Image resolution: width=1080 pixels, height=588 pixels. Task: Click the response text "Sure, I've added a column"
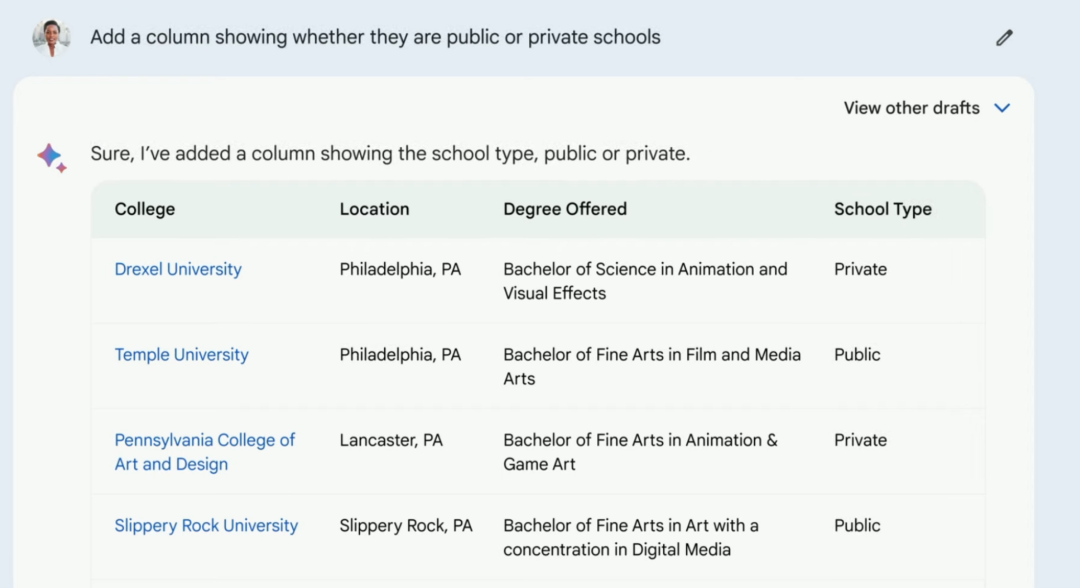pyautogui.click(x=390, y=154)
